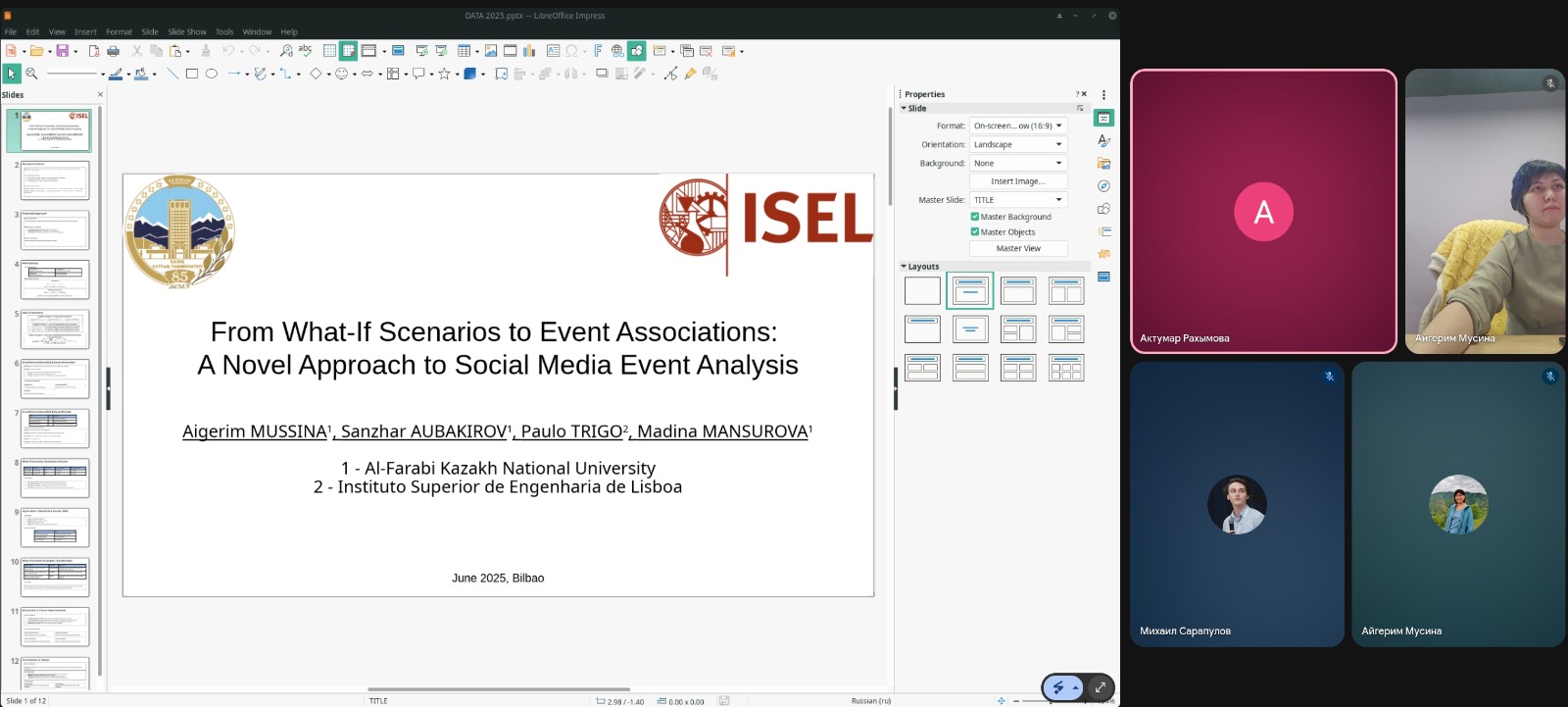Insert a table using the toolbar icon
1568x707 pixels.
pos(464,51)
